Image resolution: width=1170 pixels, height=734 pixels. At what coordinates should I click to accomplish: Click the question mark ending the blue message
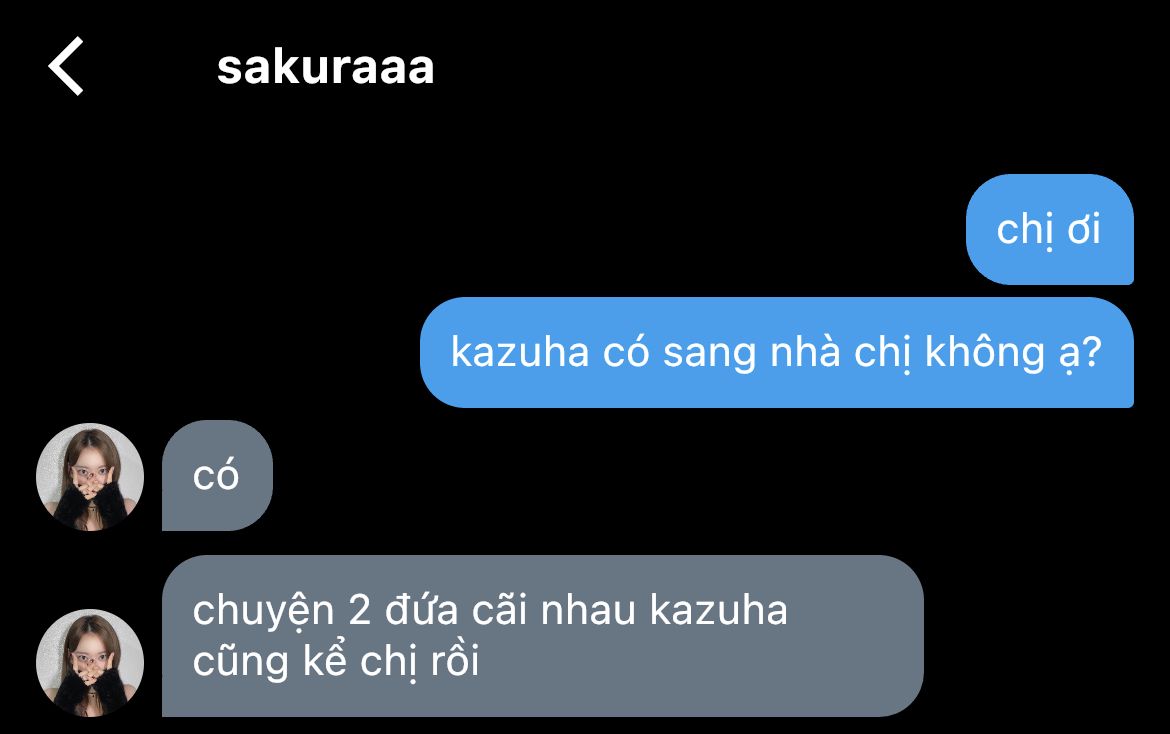(1092, 352)
